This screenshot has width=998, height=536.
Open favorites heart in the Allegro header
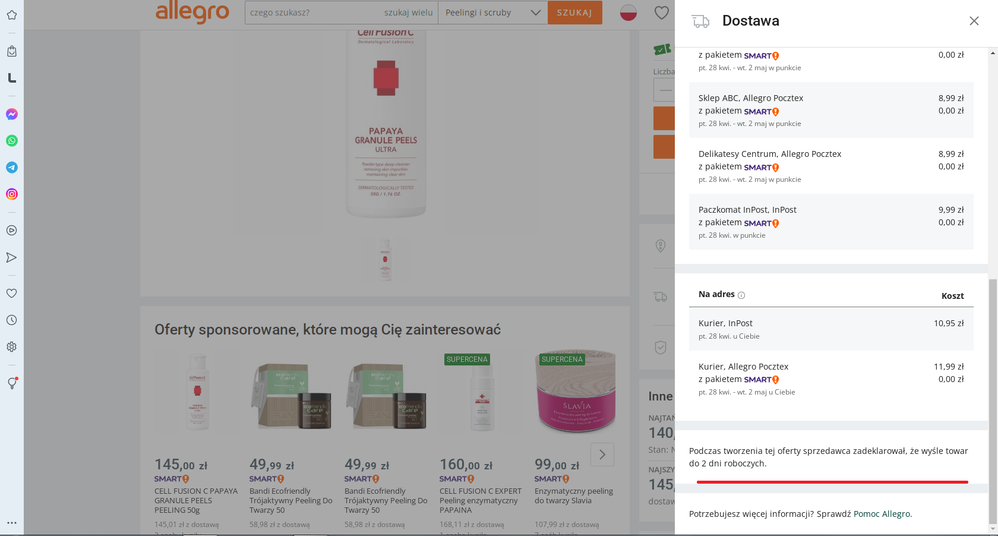click(661, 13)
